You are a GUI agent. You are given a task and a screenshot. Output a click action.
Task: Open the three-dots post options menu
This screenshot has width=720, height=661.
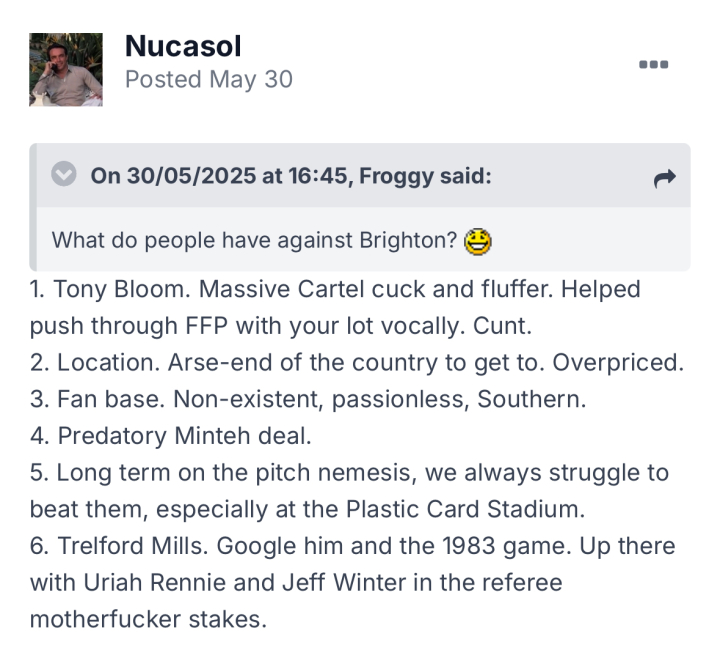click(x=653, y=64)
